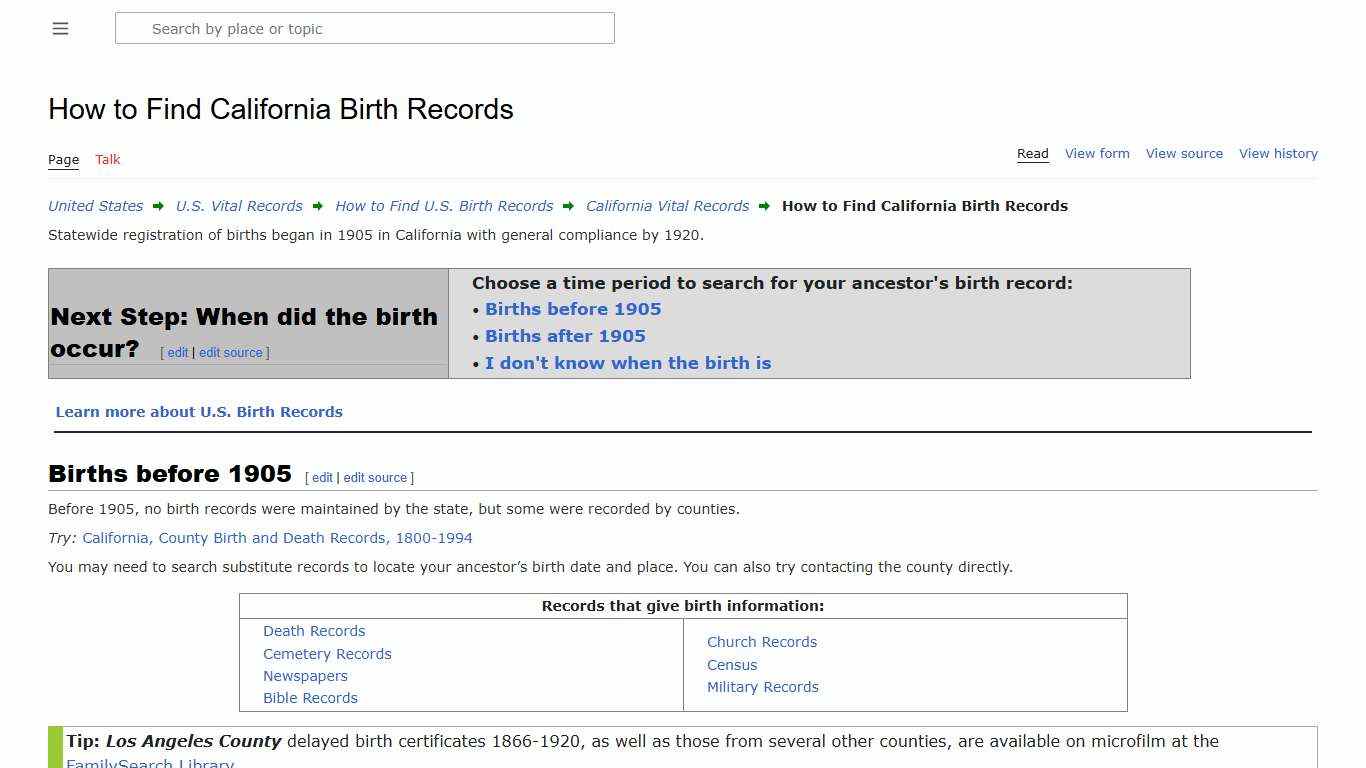Screen dimensions: 1366x768
Task: Open U.S. Vital Records page
Action: click(x=239, y=206)
